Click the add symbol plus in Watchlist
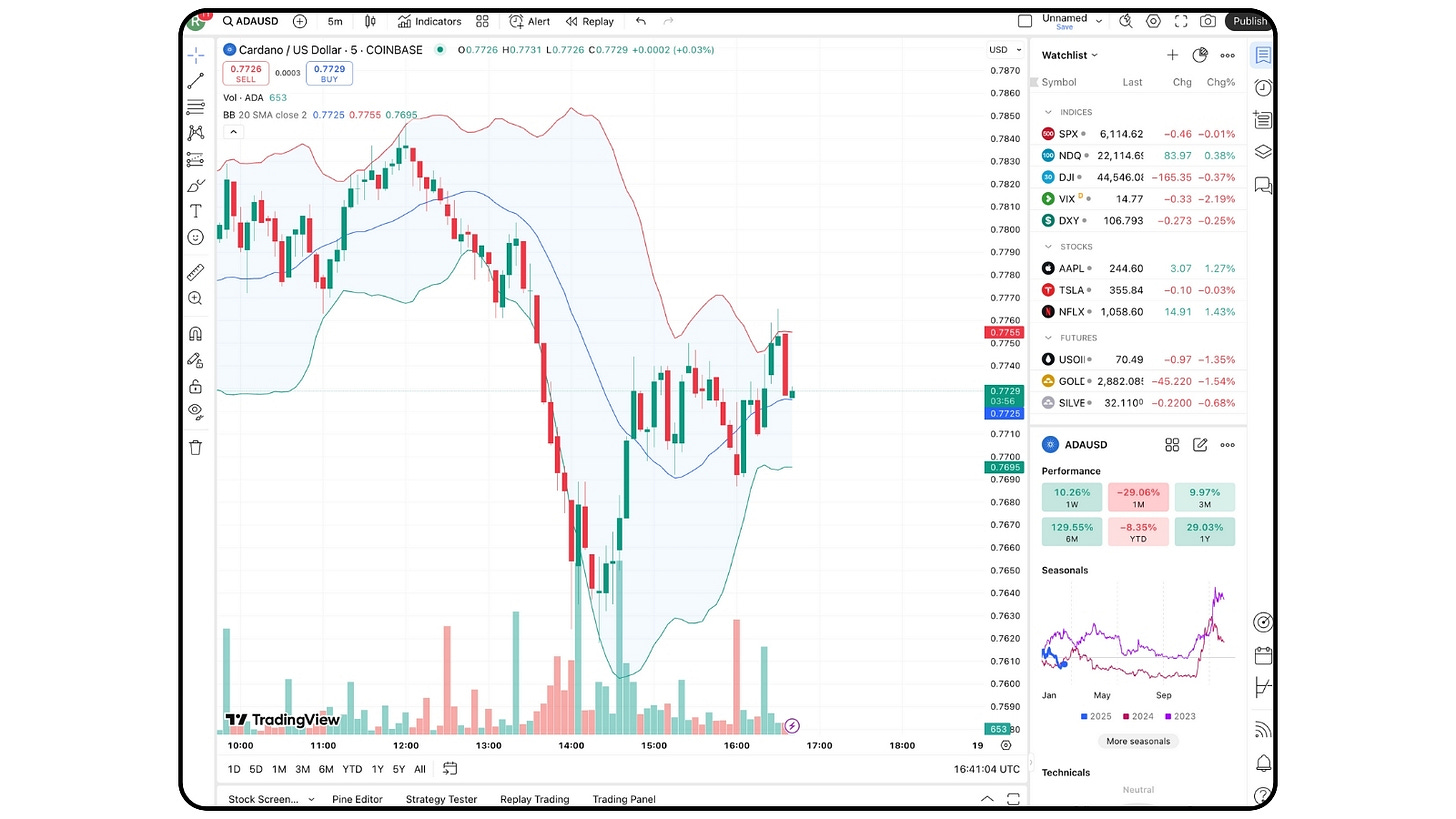Image resolution: width=1456 pixels, height=819 pixels. coord(1173,55)
